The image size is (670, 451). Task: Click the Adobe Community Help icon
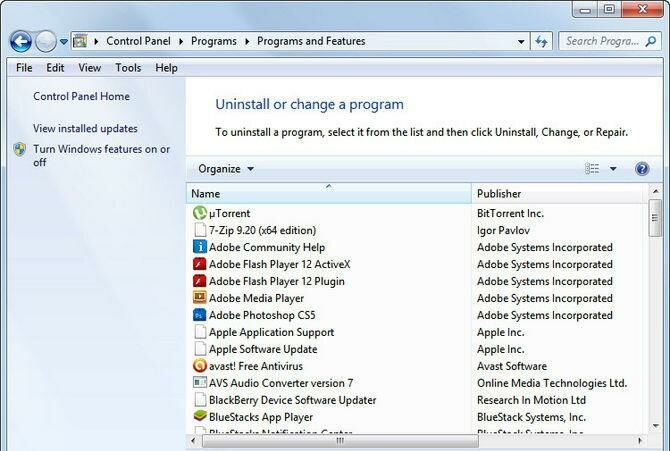200,247
